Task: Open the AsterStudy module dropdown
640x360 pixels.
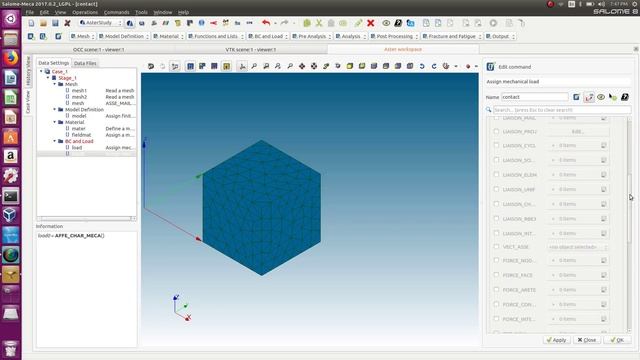Action: [101, 23]
